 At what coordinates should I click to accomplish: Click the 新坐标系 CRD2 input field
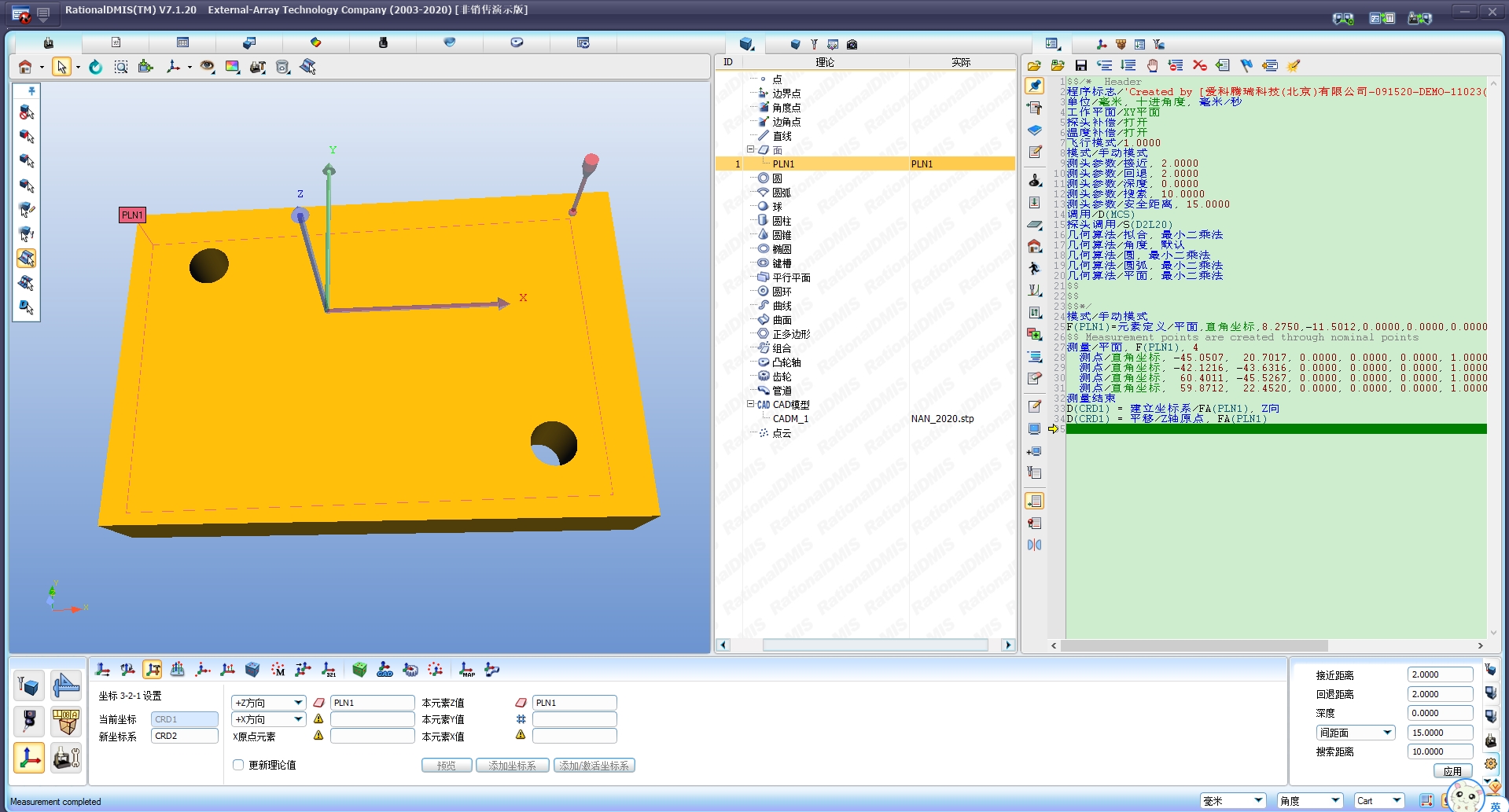(185, 736)
